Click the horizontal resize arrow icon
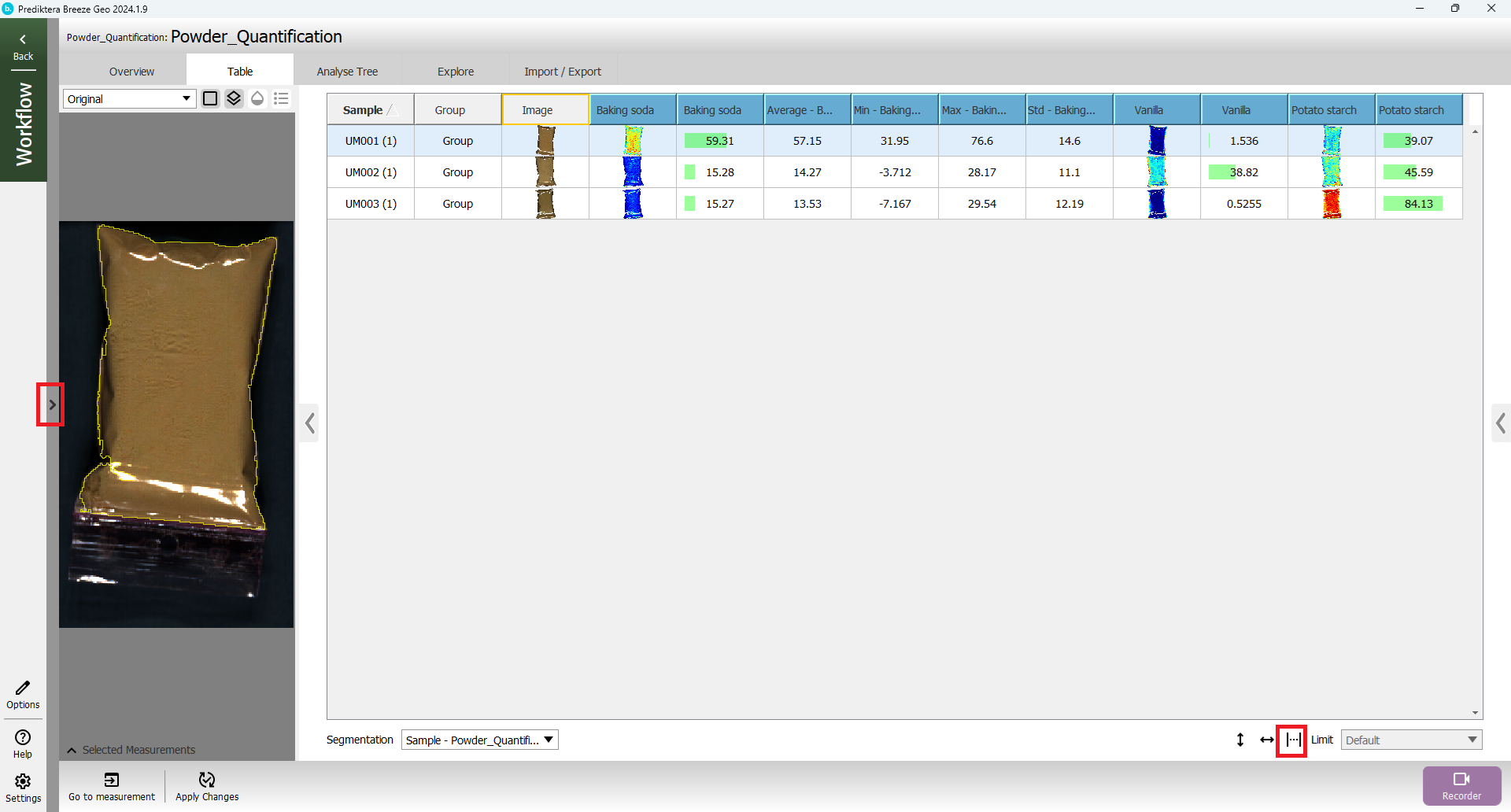 pyautogui.click(x=1266, y=740)
